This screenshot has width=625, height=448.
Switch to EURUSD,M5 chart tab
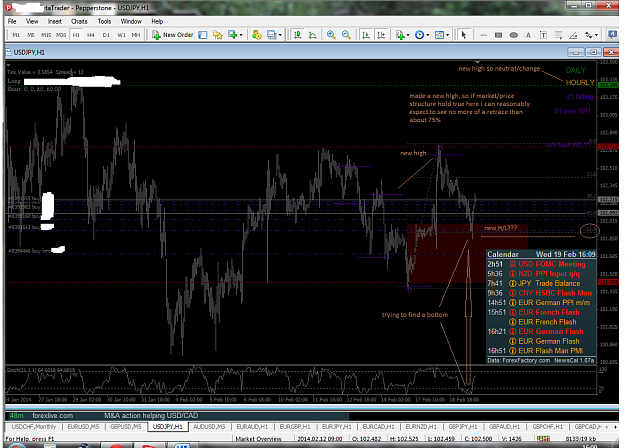[x=83, y=426]
